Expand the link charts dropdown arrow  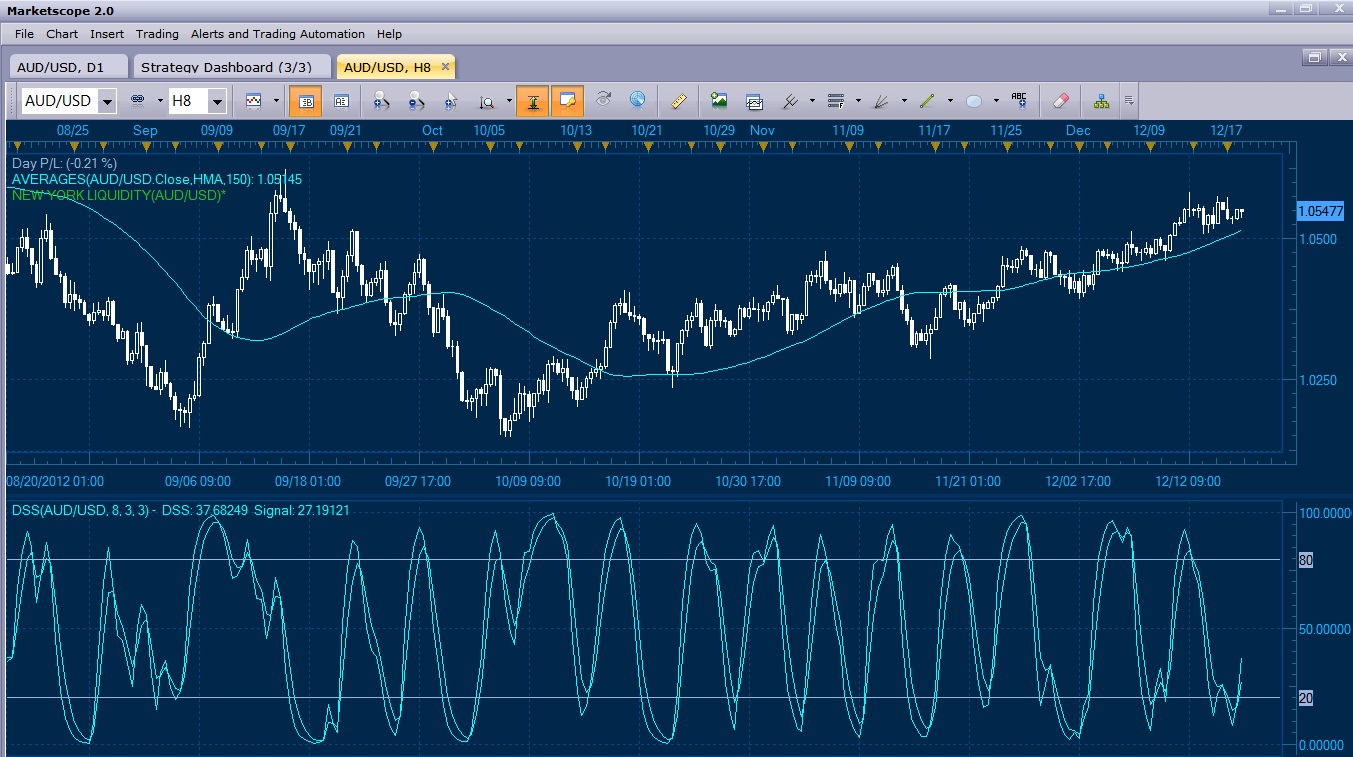(x=160, y=101)
